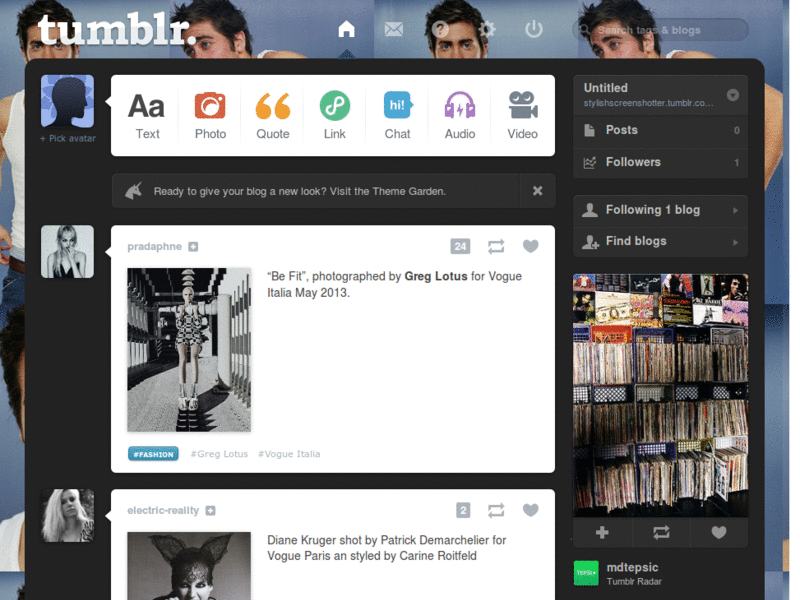Screen dimensions: 800x600
Task: Click the mdtepsic Radar avatar
Action: (x=586, y=573)
